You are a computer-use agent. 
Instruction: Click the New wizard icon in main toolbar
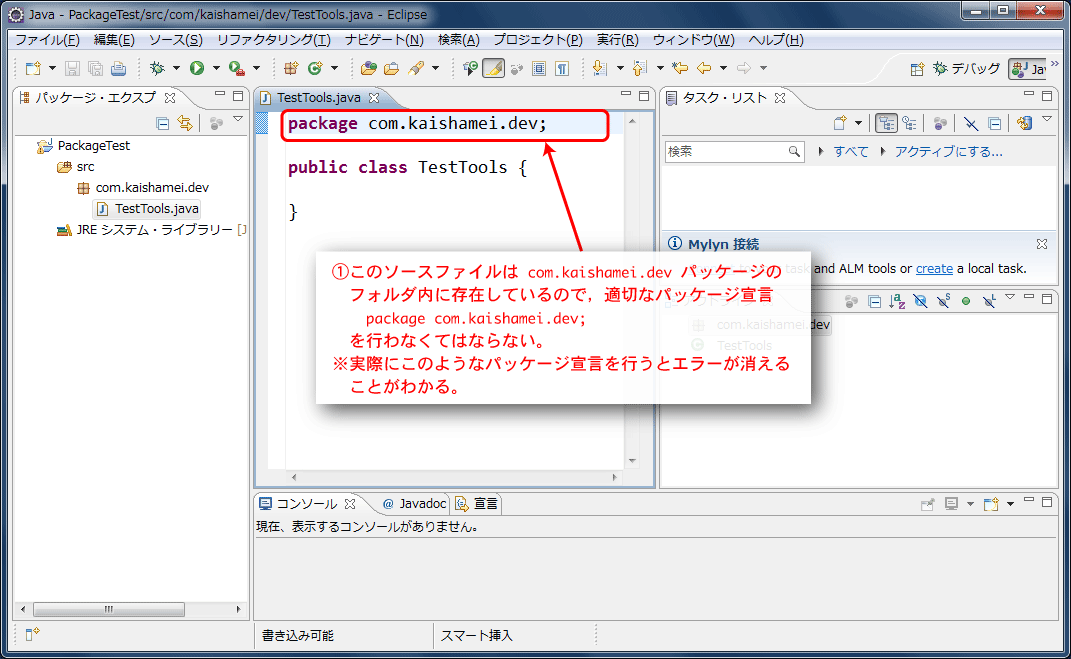click(x=33, y=68)
